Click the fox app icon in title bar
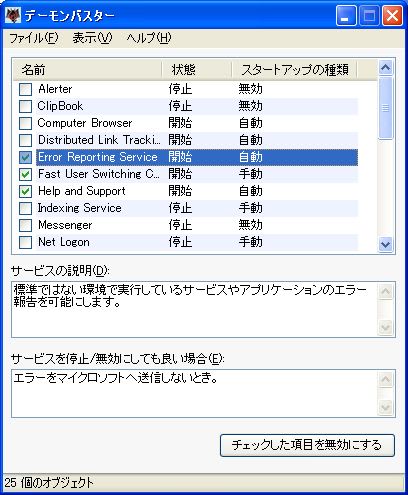 (13, 15)
